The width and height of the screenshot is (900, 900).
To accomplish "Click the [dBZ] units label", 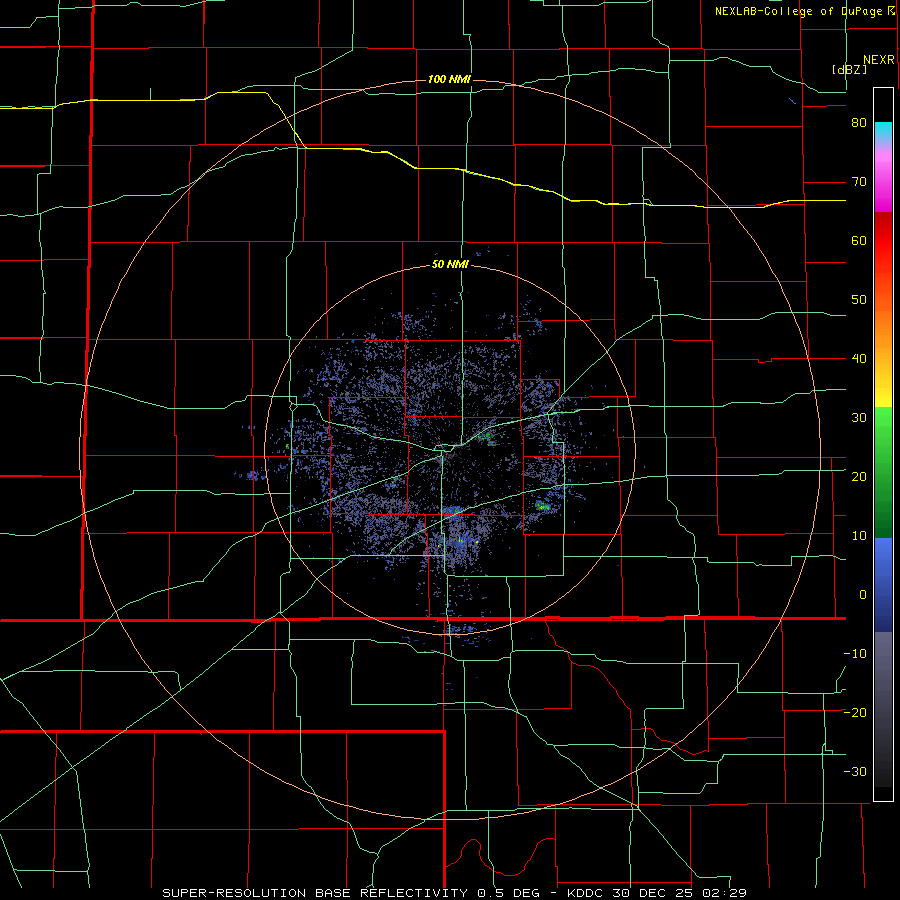I will (849, 69).
